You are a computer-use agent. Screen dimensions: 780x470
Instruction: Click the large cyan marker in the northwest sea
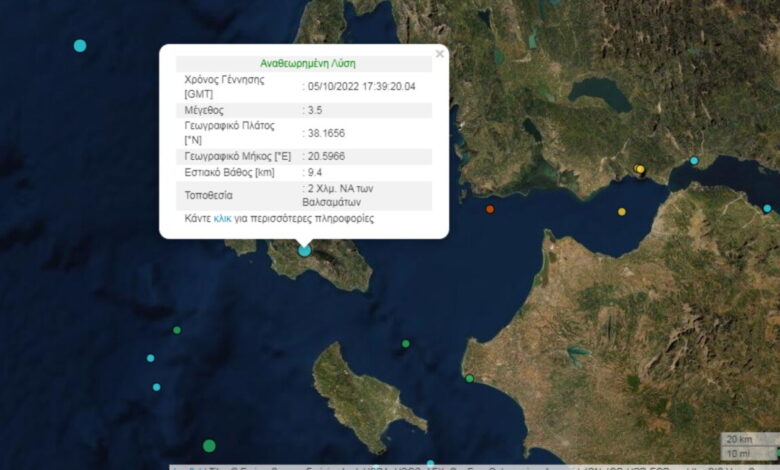click(x=80, y=45)
